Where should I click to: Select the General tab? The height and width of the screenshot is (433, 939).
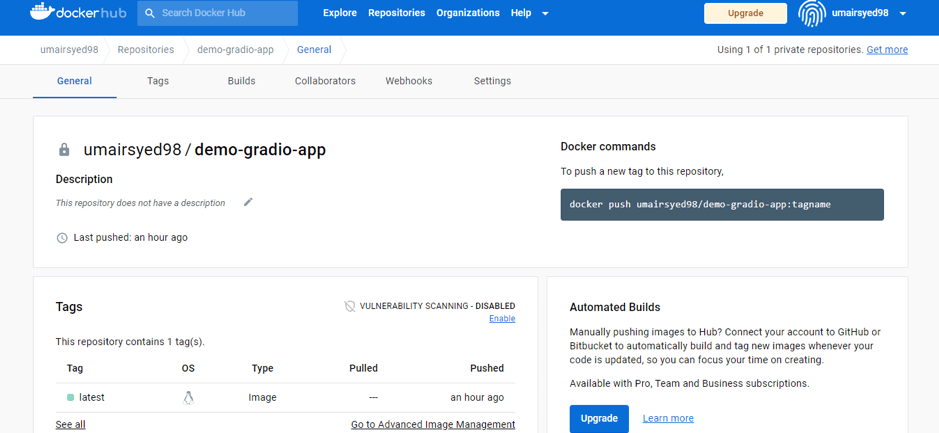(74, 81)
